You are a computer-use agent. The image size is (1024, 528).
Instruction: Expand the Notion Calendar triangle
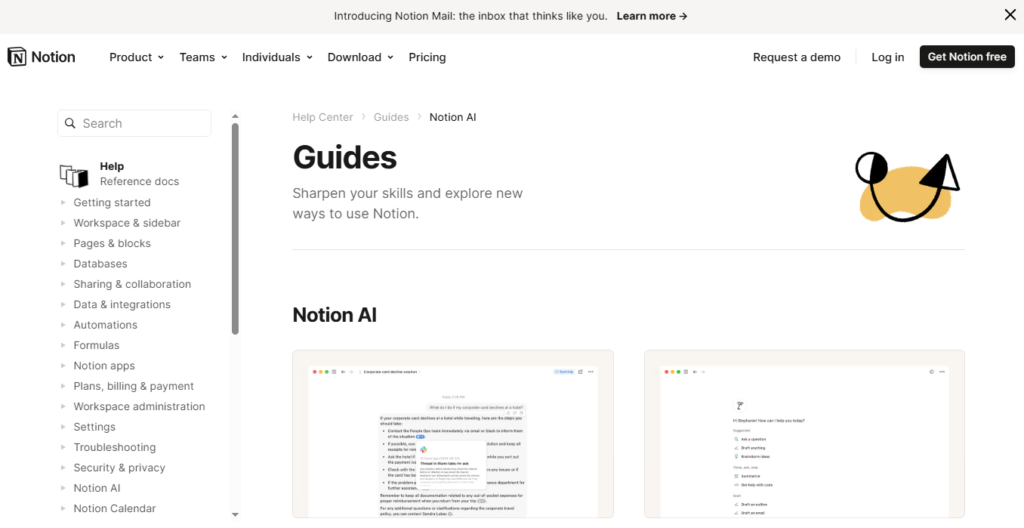pyautogui.click(x=63, y=508)
